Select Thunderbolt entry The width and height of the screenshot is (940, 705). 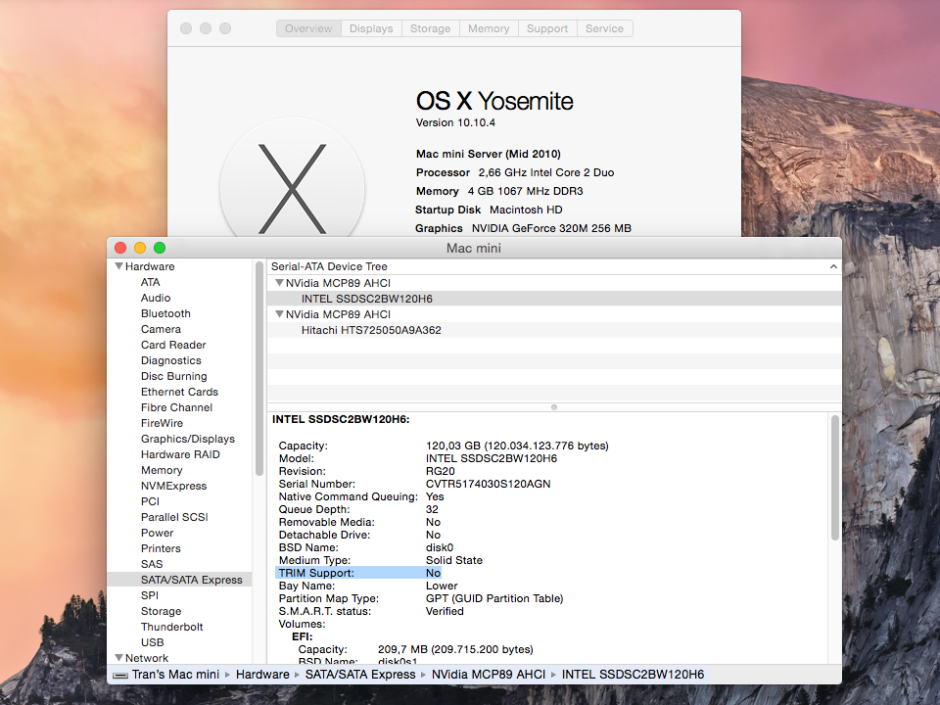(171, 626)
